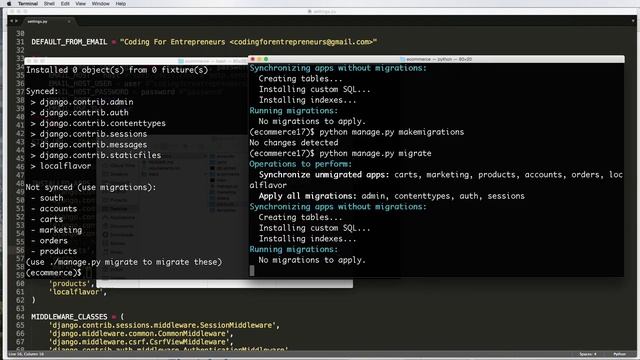Viewport: 640px width, 360px height.
Task: Click '- accounts' in not synced list
Action: pos(54,209)
